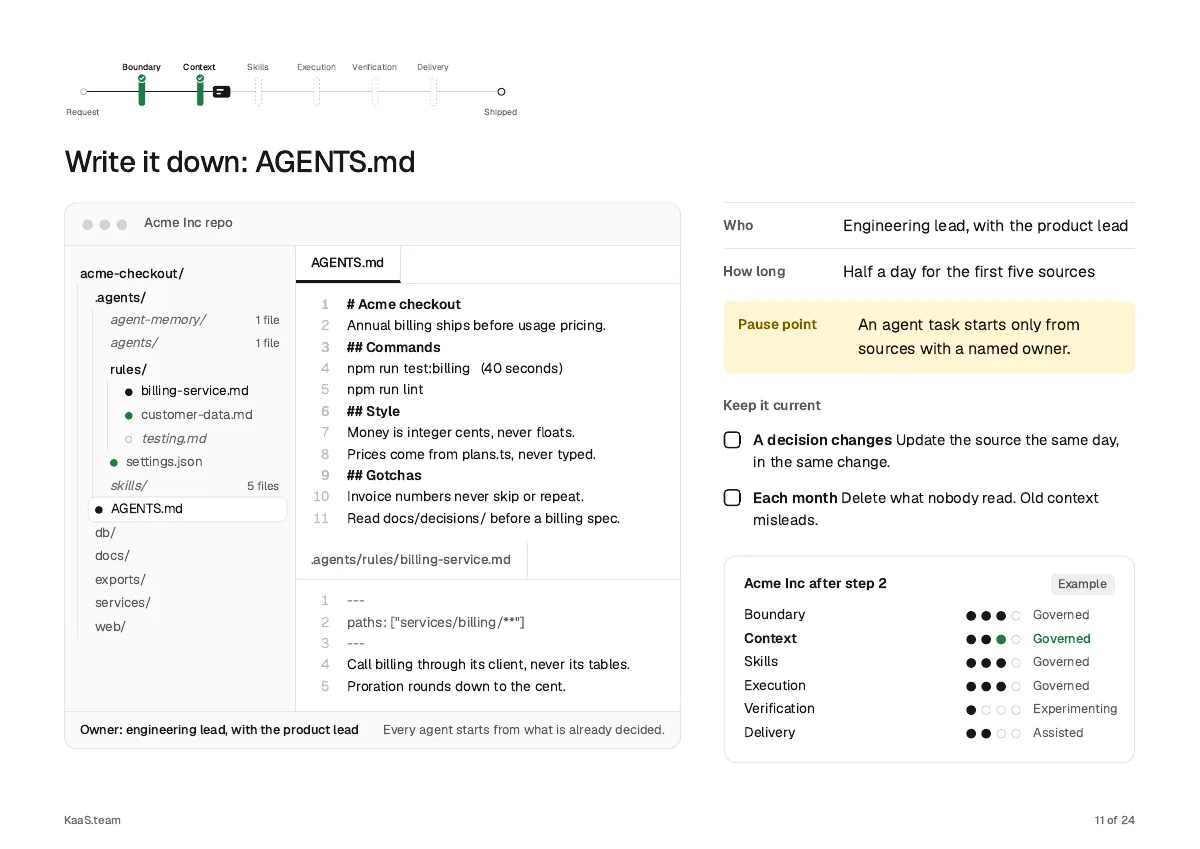
Task: Check the 'Each month' checkbox
Action: (732, 498)
